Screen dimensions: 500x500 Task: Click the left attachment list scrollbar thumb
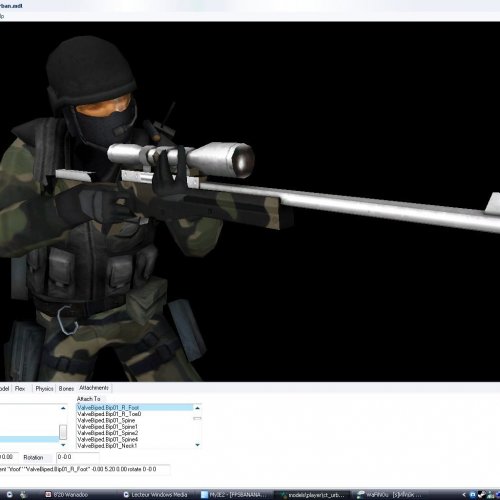point(63,432)
